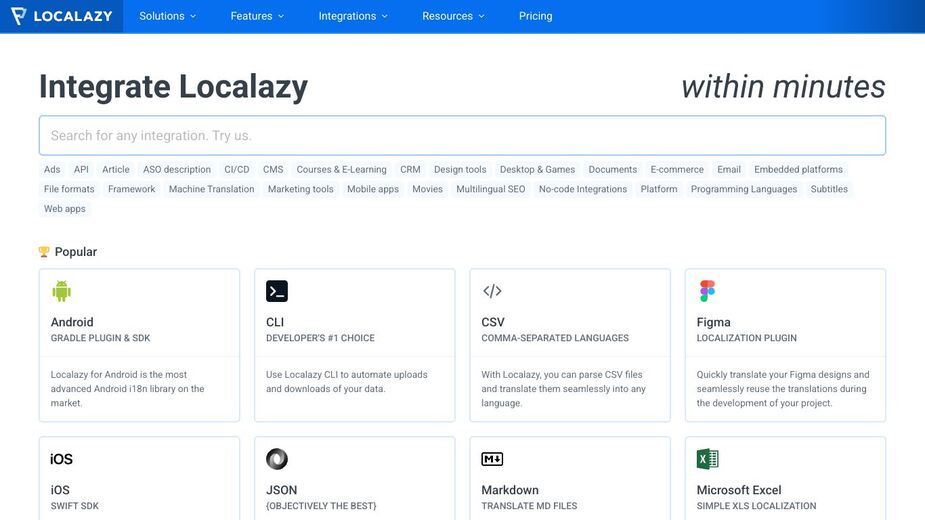Choose the CRM tag
The width and height of the screenshot is (925, 520).
[411, 169]
